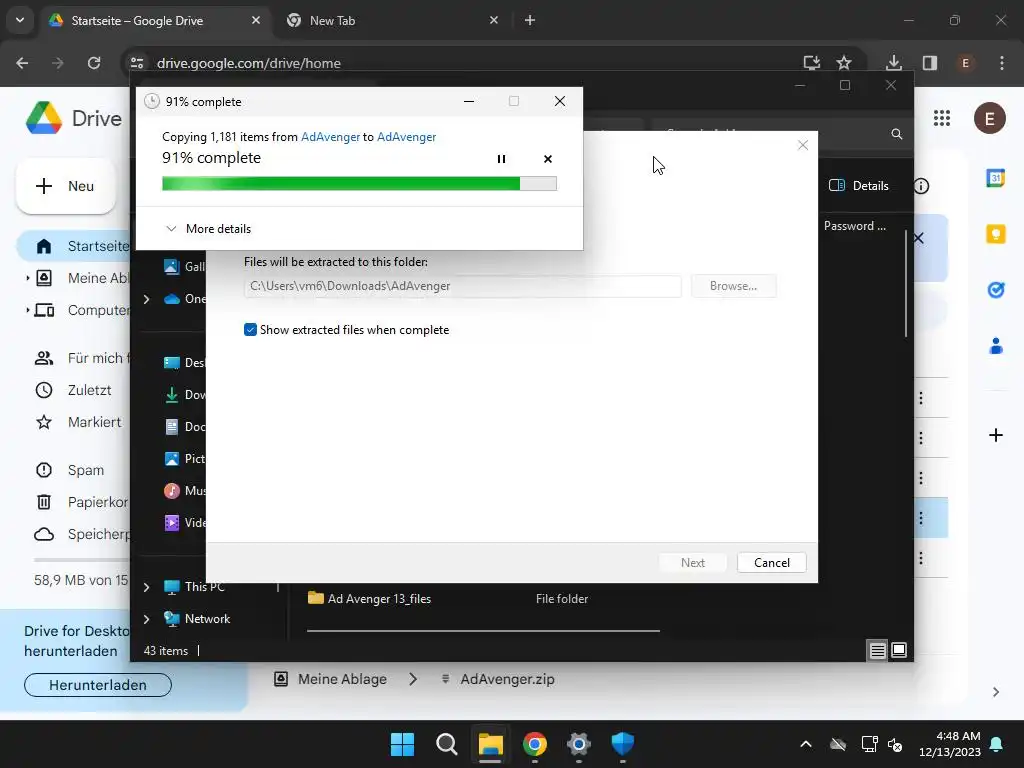Click Details pane toggle in Explorer
1024x768 pixels.
coord(859,185)
